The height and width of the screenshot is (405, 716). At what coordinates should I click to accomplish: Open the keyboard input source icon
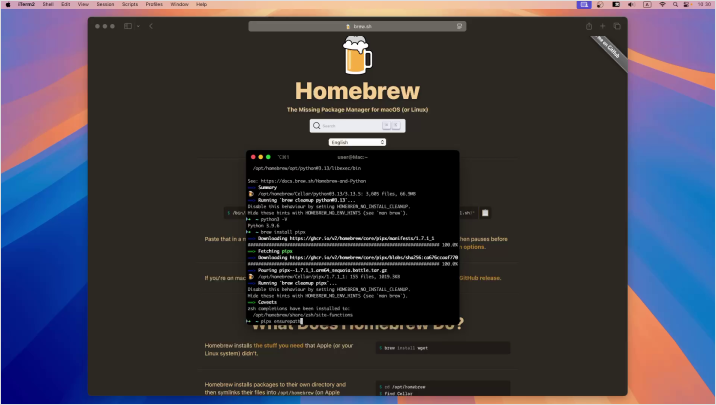(647, 4)
